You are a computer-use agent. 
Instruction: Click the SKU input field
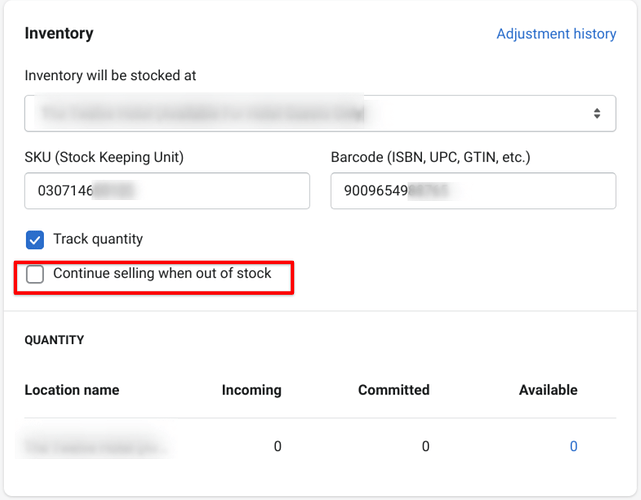(x=167, y=190)
